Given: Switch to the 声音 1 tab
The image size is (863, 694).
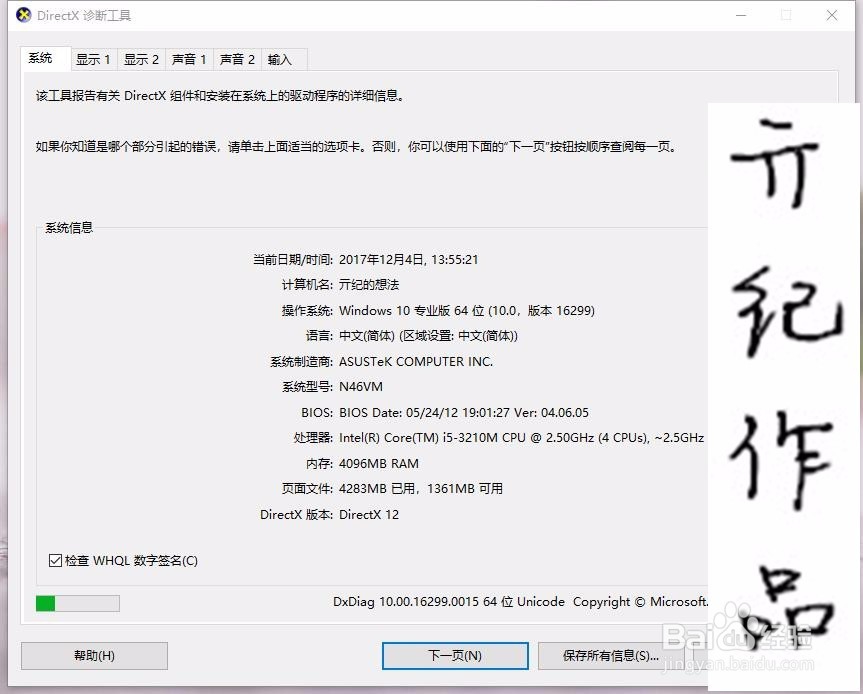Looking at the screenshot, I should point(189,59).
